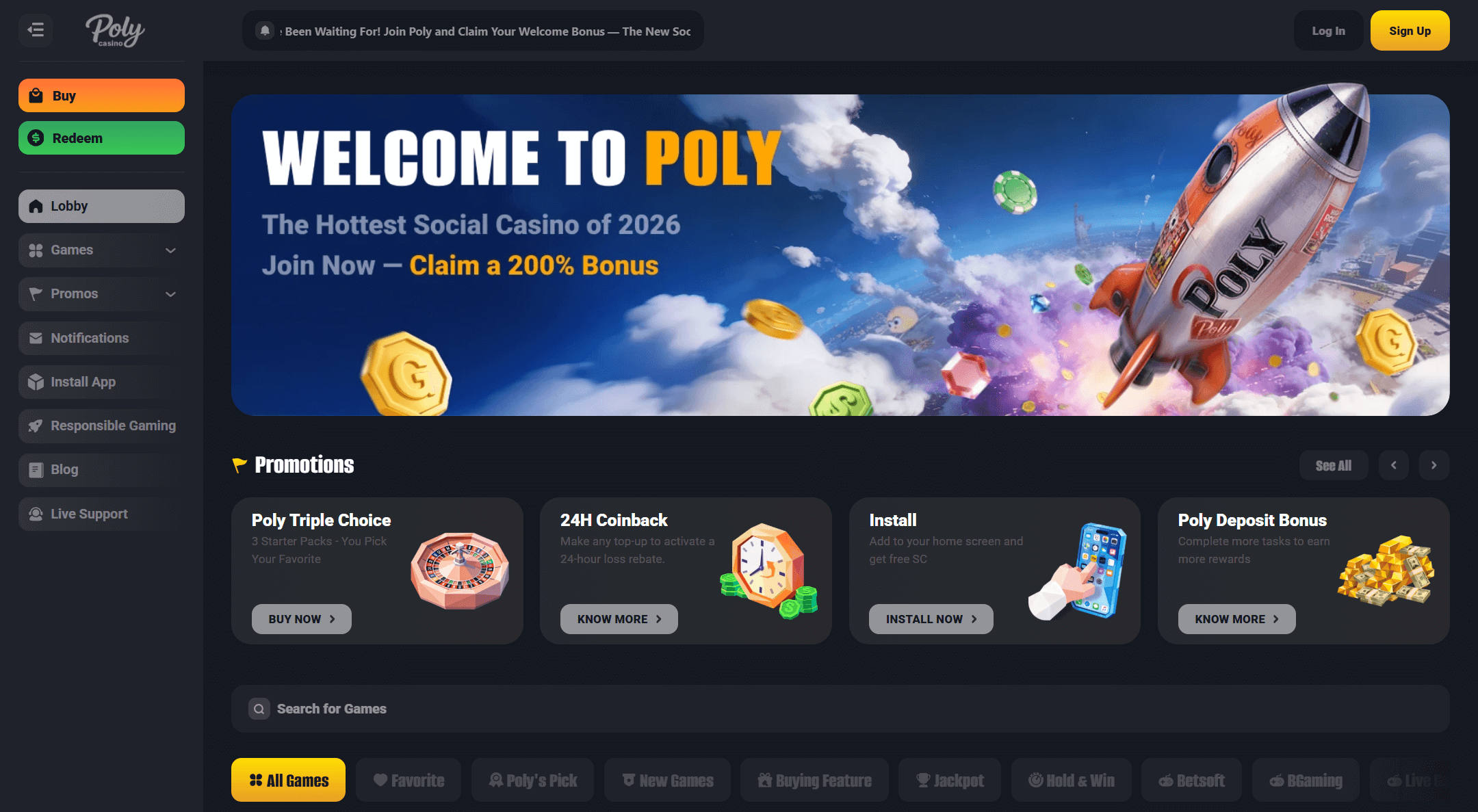The height and width of the screenshot is (812, 1478).
Task: Select the Favorite games tab
Action: point(409,780)
